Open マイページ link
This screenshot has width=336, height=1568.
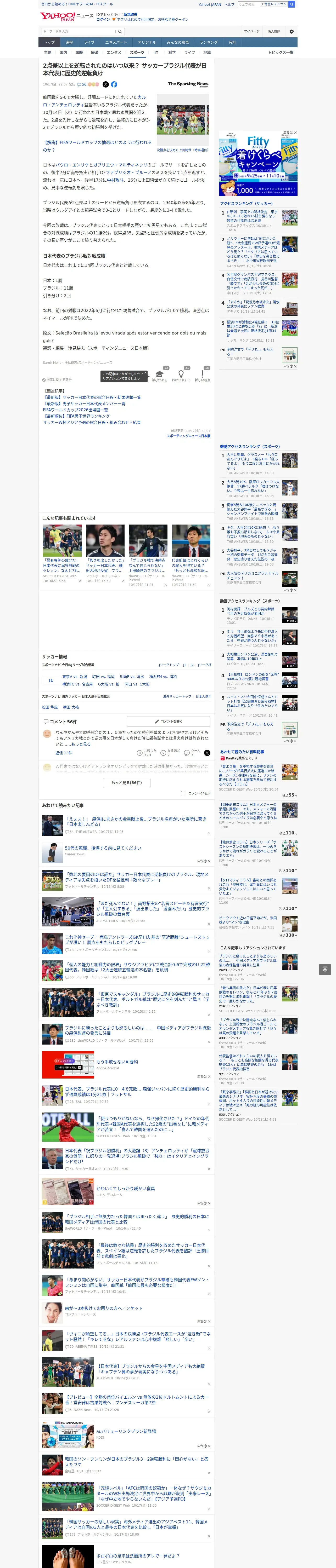click(x=252, y=32)
